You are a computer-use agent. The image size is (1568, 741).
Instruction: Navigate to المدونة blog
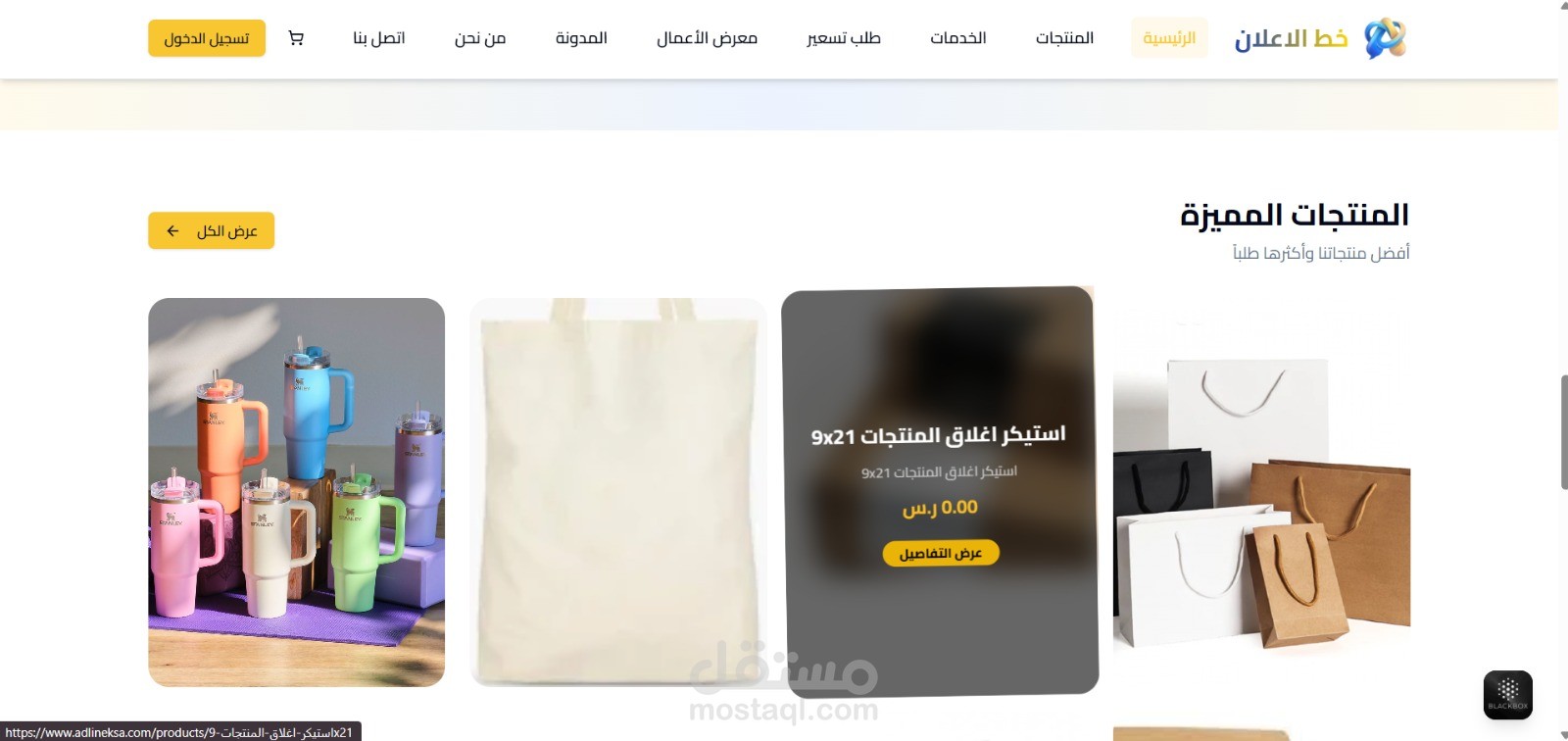[x=581, y=38]
